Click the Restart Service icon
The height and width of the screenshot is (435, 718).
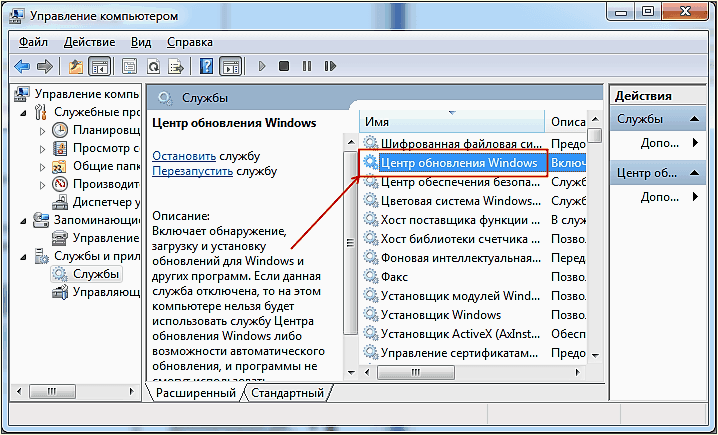(x=330, y=66)
